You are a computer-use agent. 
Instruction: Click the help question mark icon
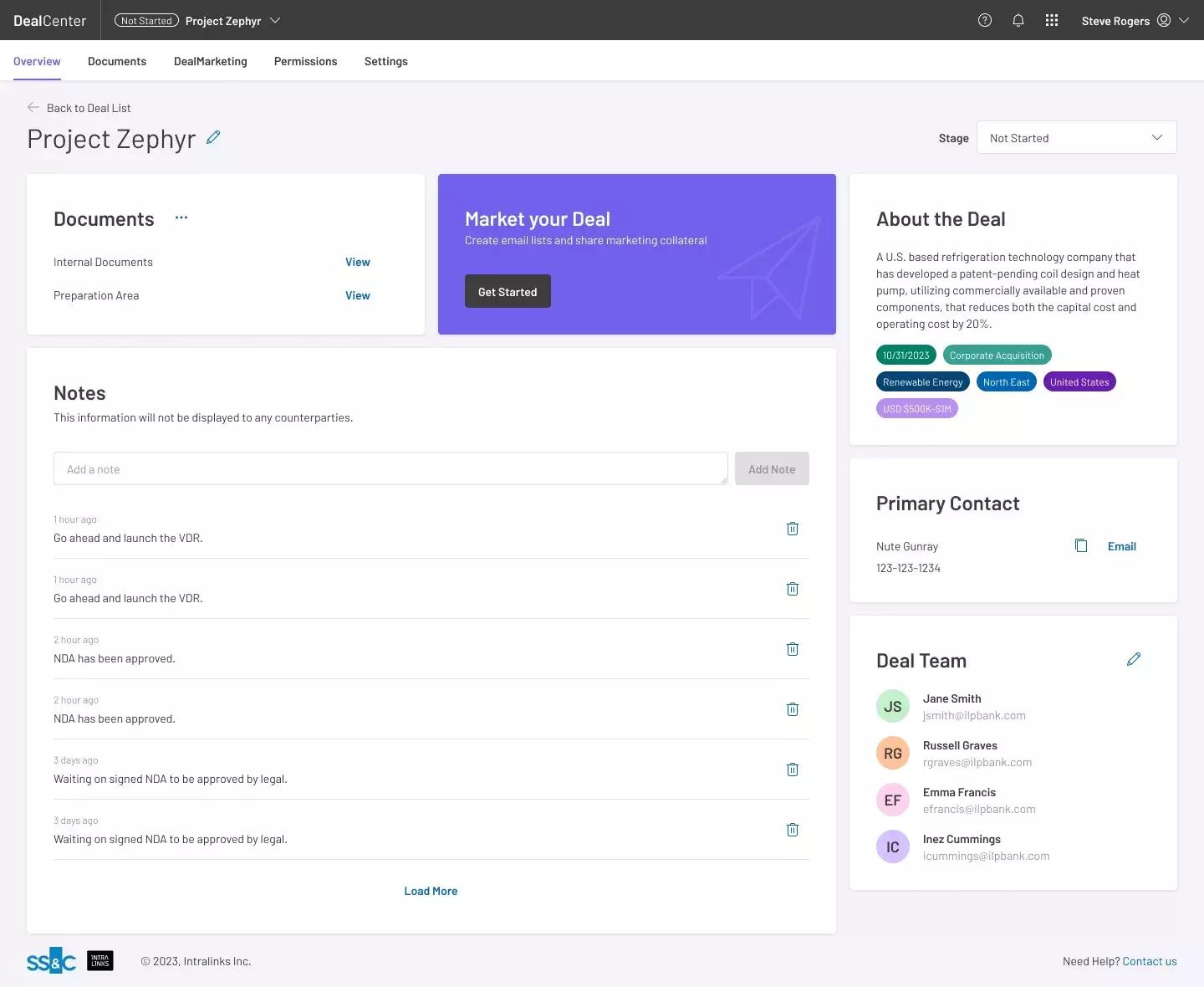[985, 20]
